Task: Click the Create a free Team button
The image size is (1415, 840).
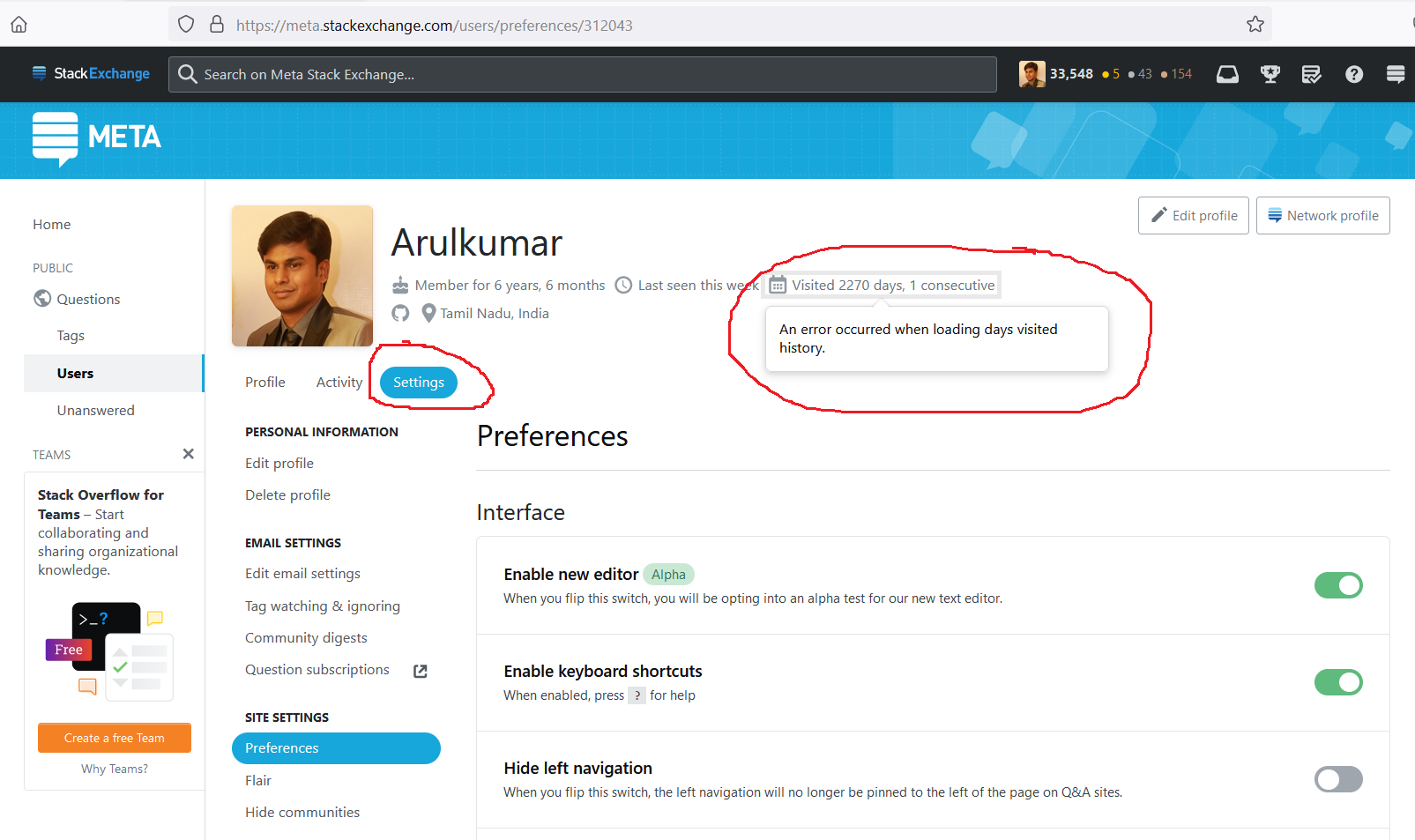Action: coord(115,738)
